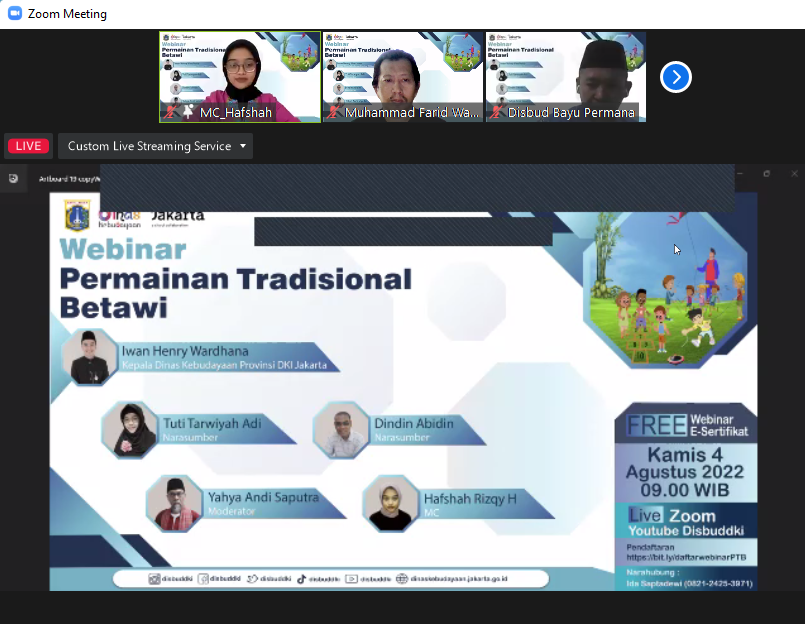Viewport: 805px width, 624px height.
Task: Click muted microphone icon on Muhammad Farid tile
Action: [334, 112]
